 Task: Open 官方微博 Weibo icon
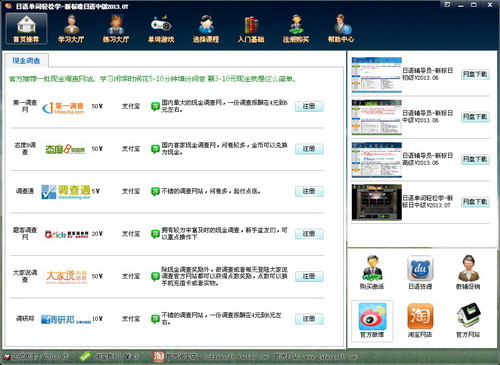point(372,320)
